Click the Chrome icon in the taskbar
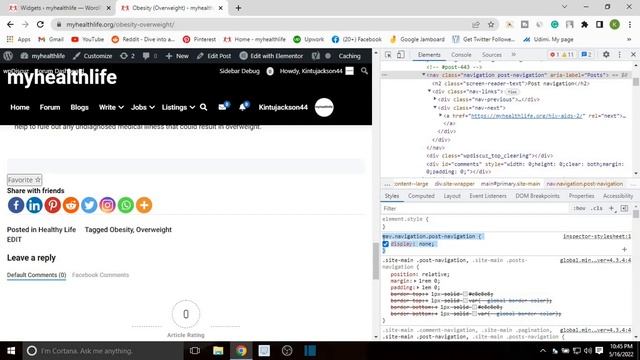Viewport: 640px width, 360px height. coord(241,351)
